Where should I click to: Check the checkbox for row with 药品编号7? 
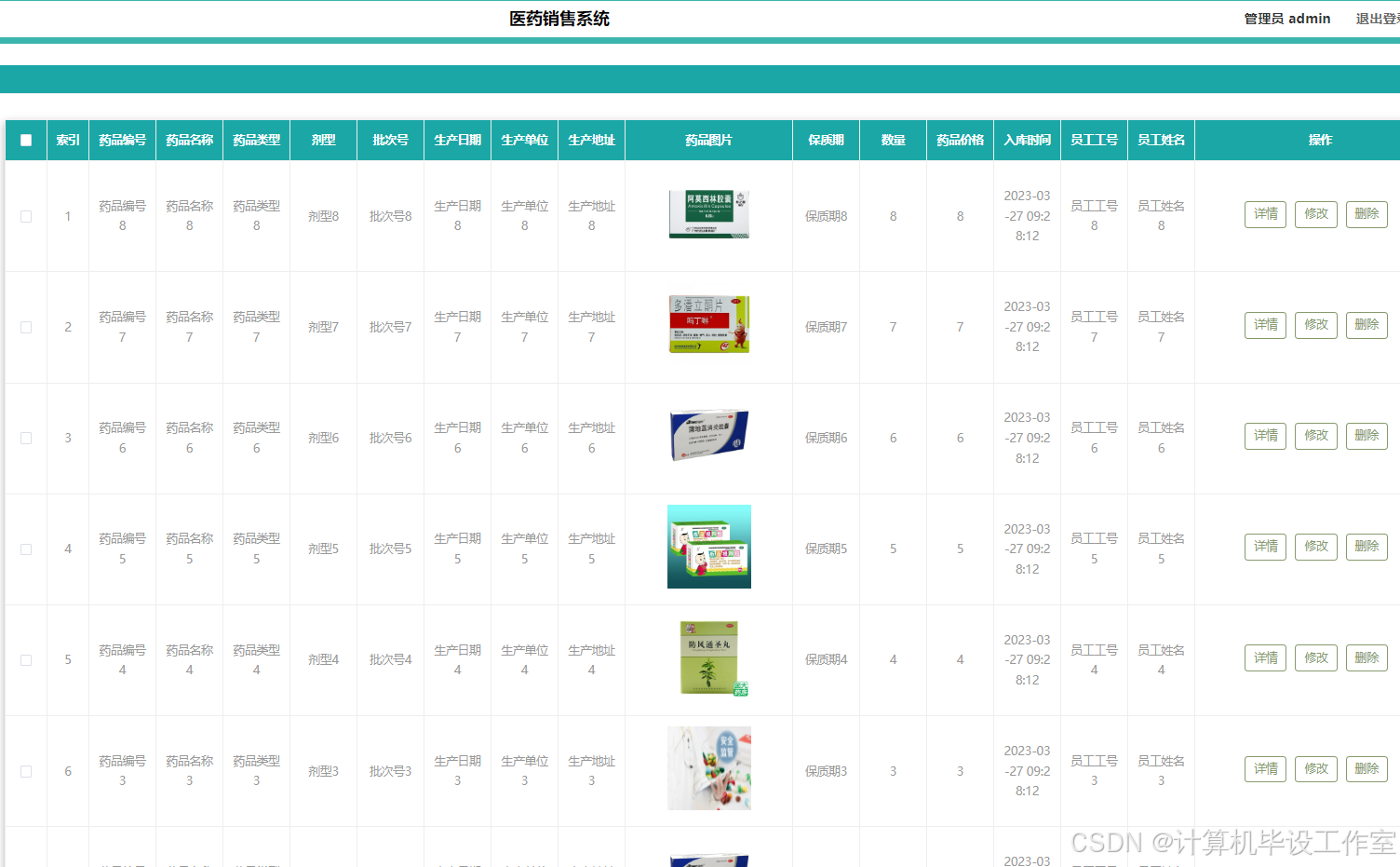click(x=26, y=327)
